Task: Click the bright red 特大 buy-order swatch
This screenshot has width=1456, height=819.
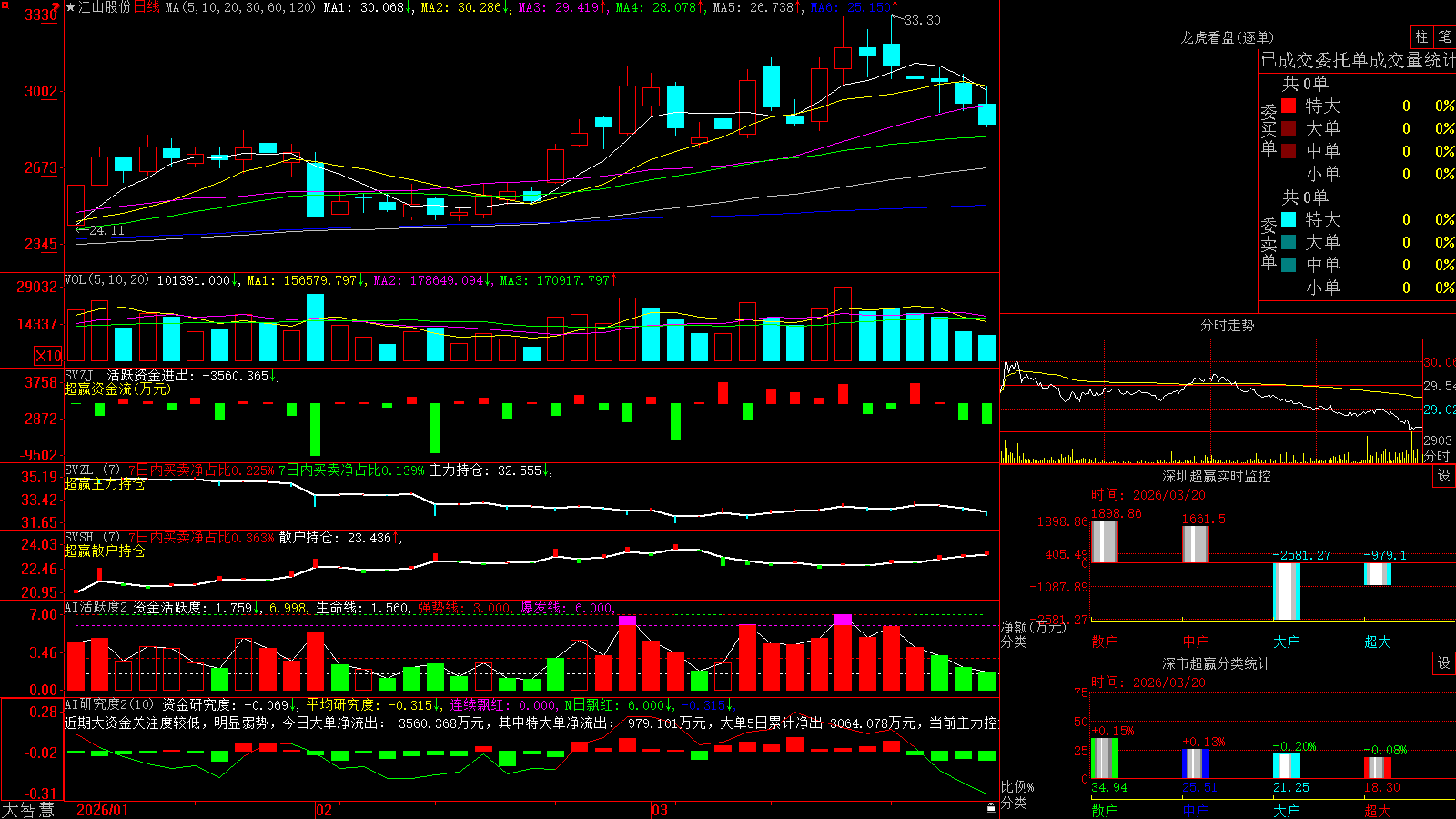Action: (1289, 106)
